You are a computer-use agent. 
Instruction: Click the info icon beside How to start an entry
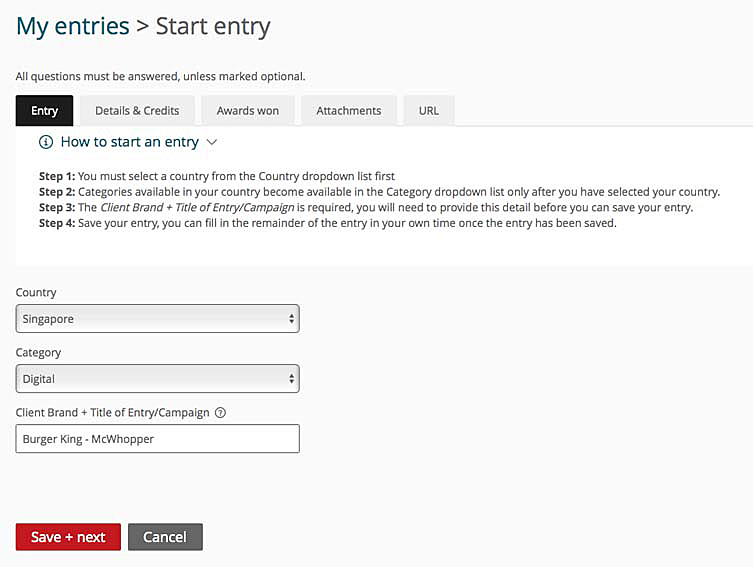click(x=46, y=142)
